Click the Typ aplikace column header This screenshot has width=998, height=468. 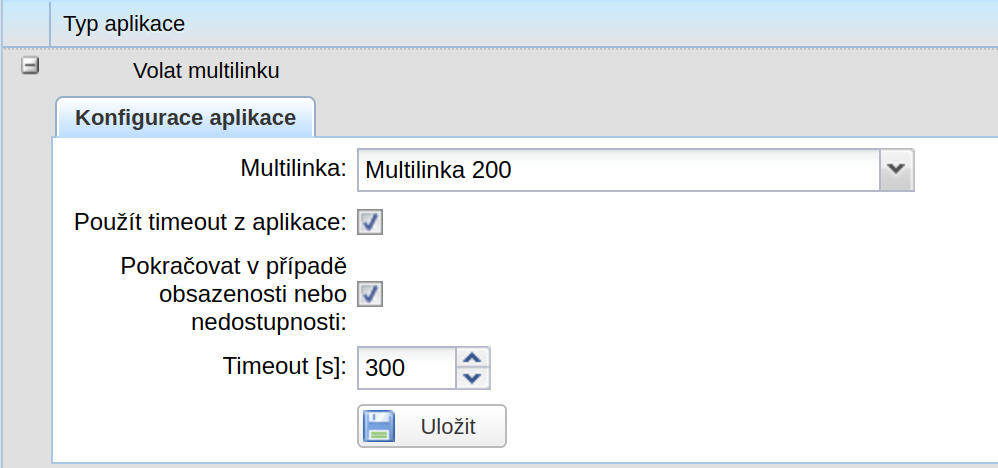124,24
